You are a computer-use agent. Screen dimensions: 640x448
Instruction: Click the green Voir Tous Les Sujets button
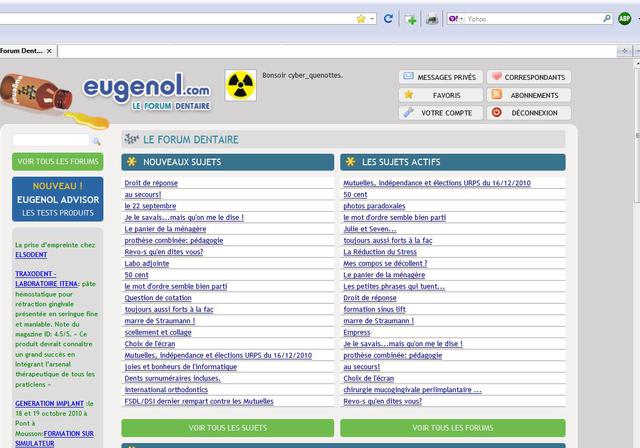point(227,427)
